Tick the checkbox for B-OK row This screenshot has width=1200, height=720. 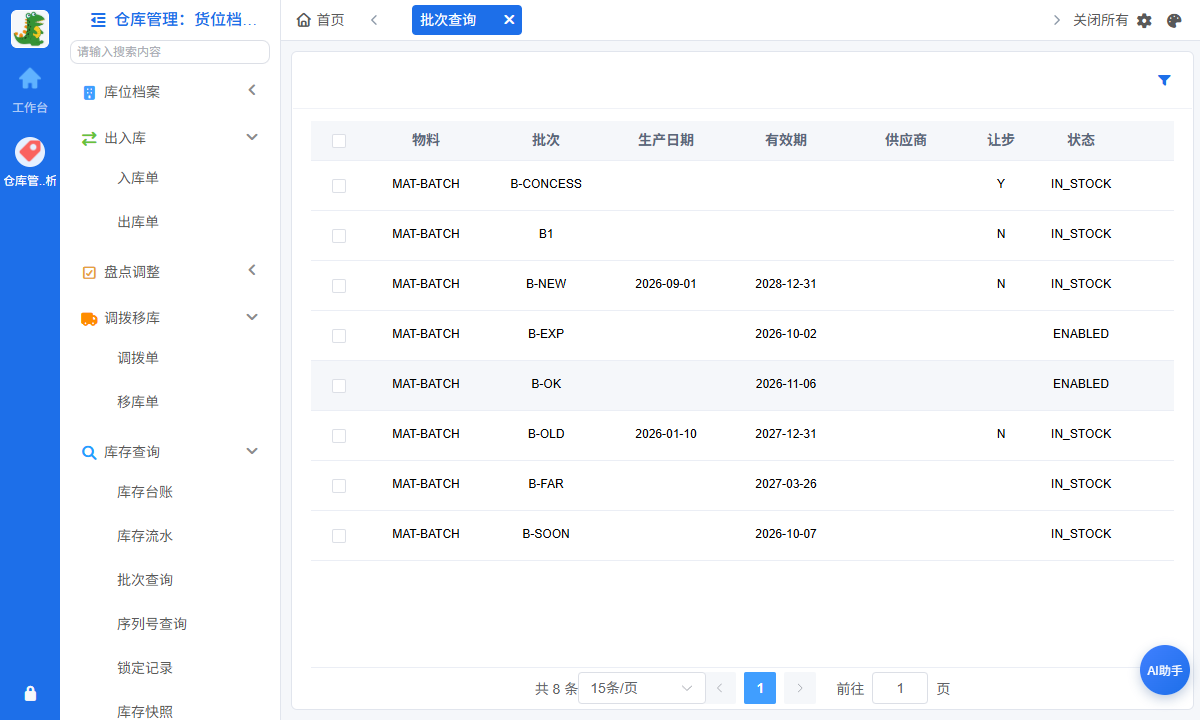click(339, 386)
